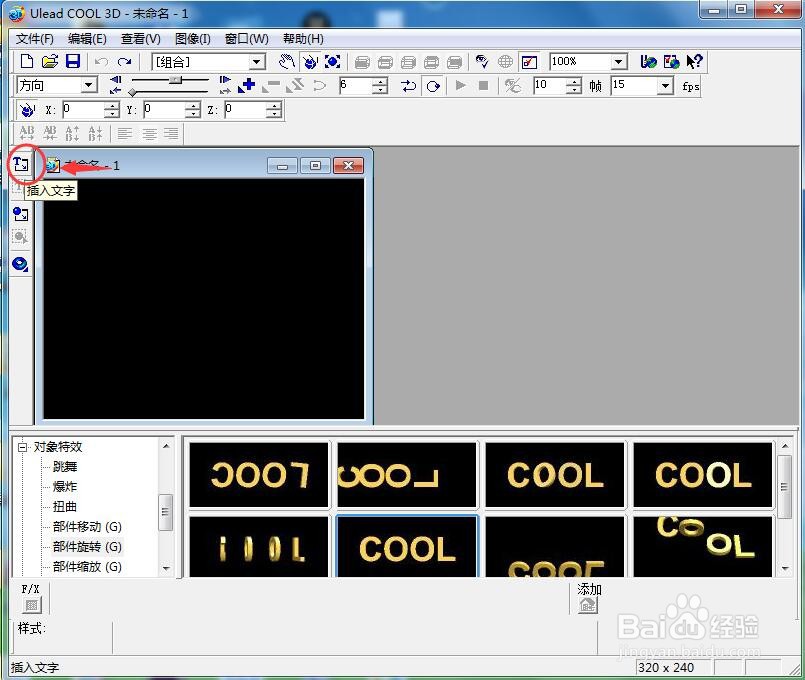
Task: Open the 15 fps dropdown
Action: click(x=665, y=85)
